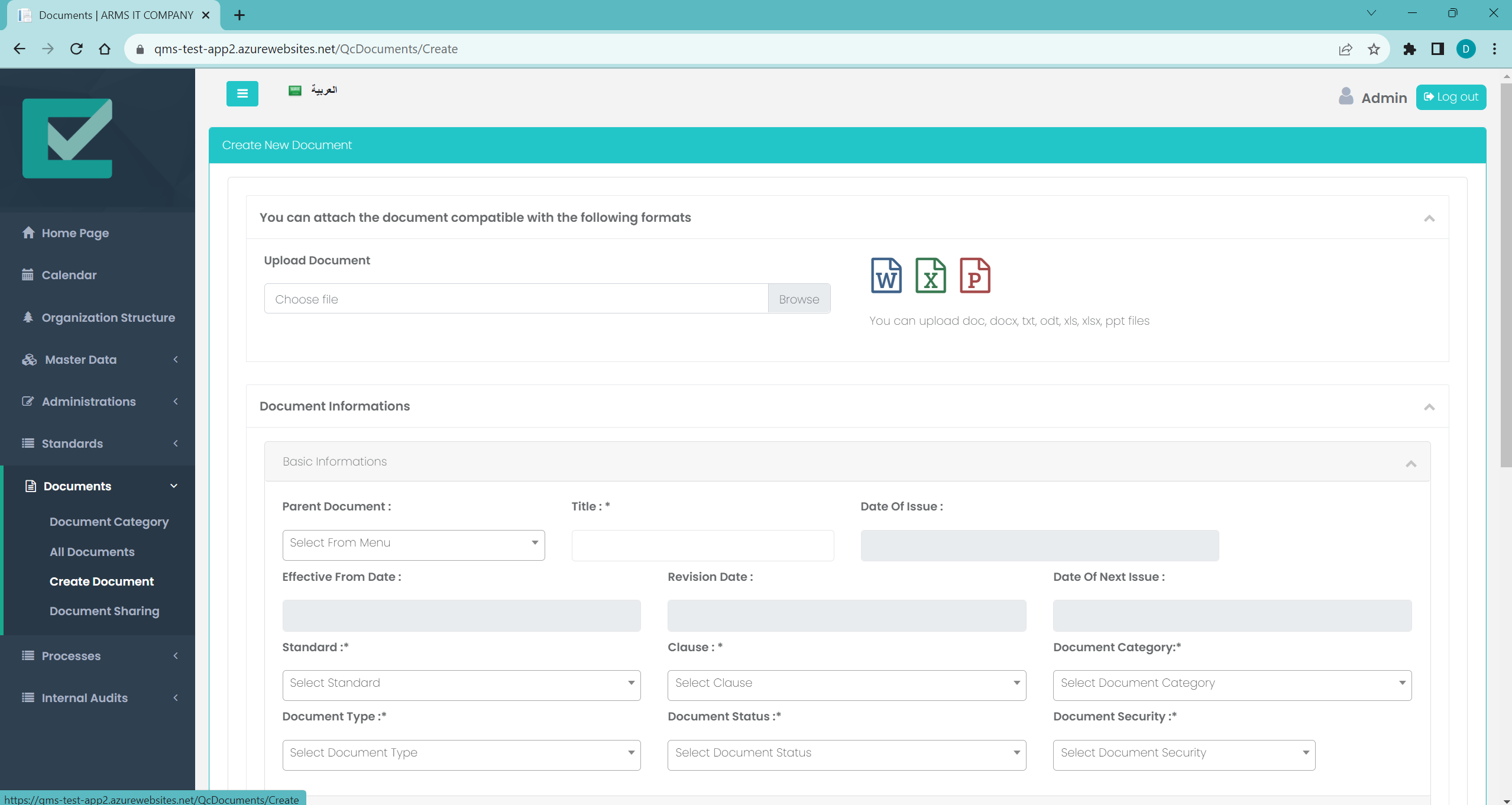The image size is (1512, 805).
Task: Expand Master Data submenu
Action: coord(176,360)
